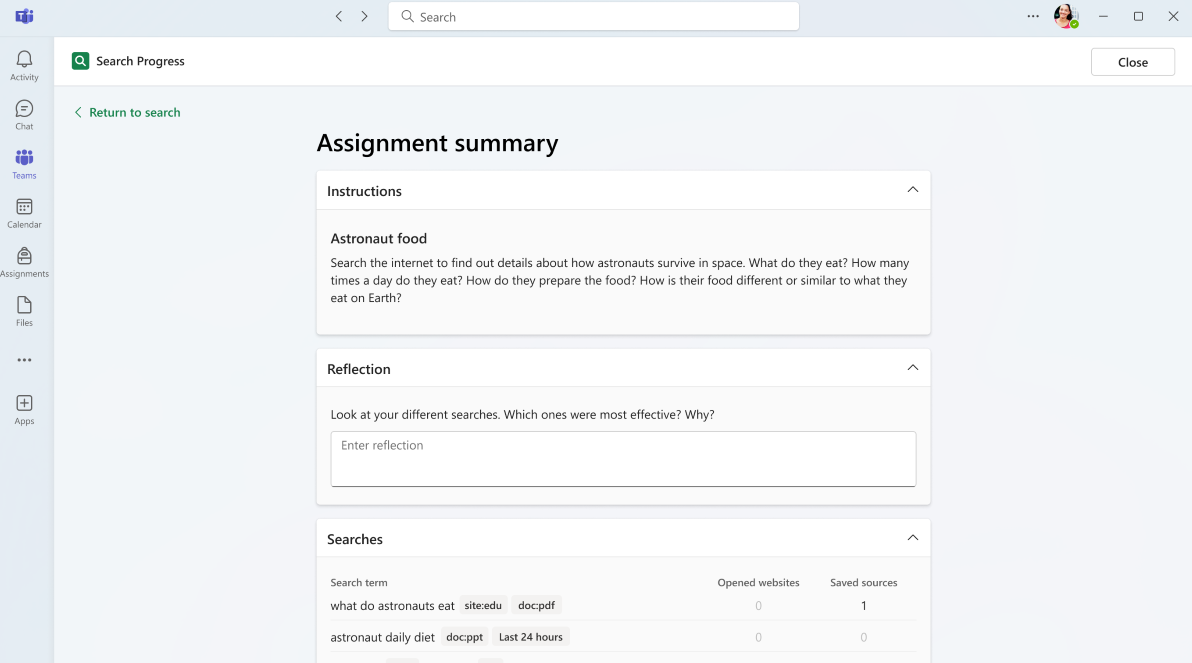Click 'astronaut daily diet' search term
1192x663 pixels.
[382, 637]
